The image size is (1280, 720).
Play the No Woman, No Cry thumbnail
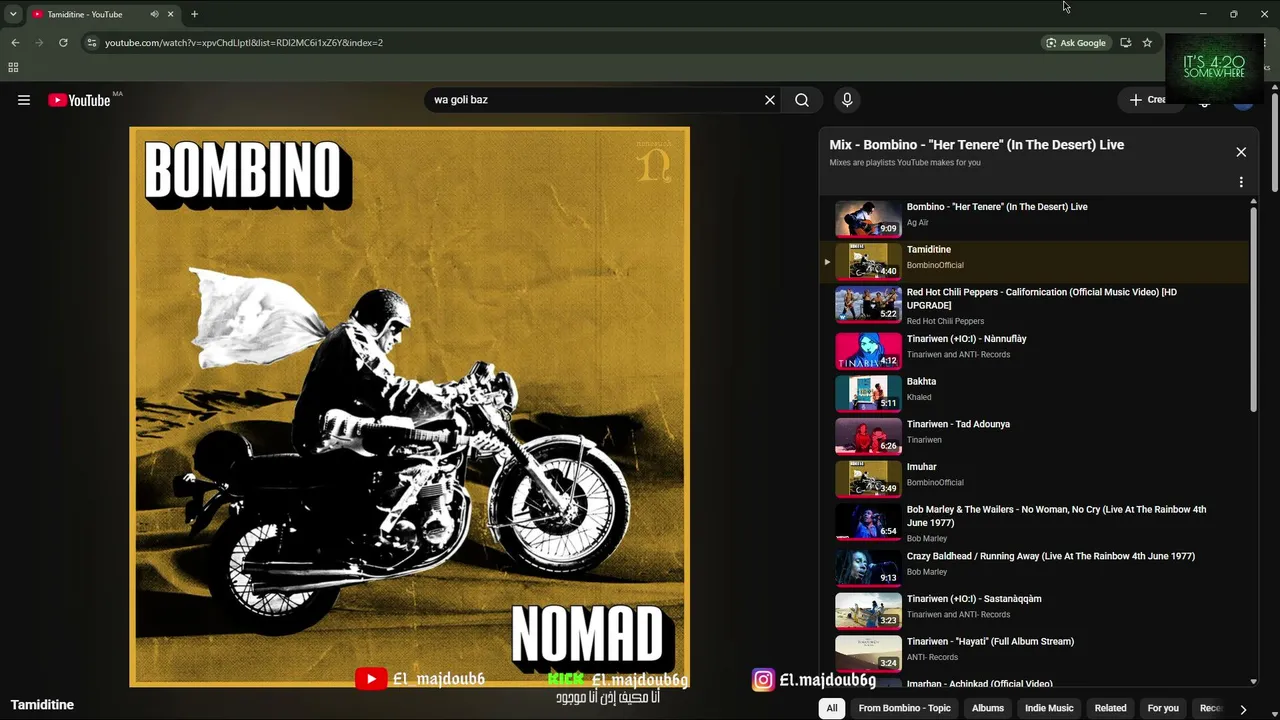point(868,523)
